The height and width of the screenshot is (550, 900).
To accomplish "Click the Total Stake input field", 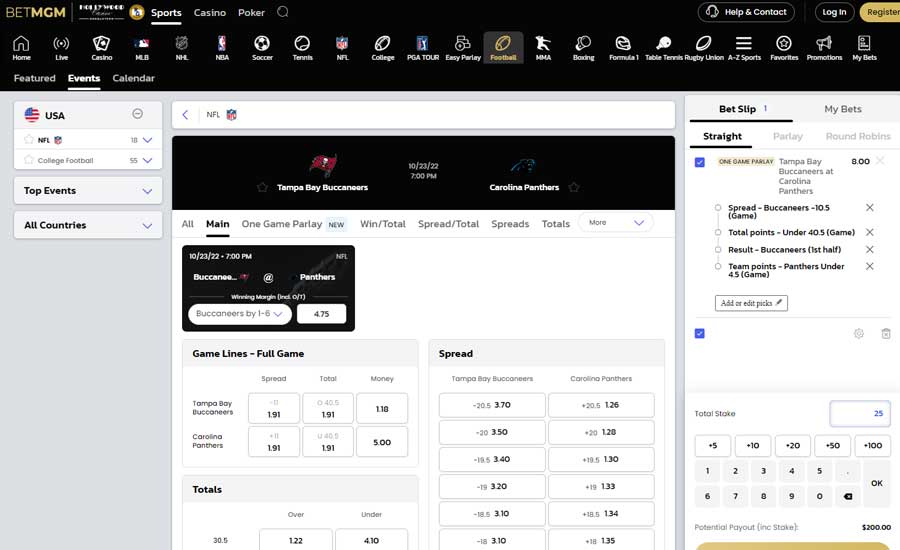I will click(x=860, y=413).
